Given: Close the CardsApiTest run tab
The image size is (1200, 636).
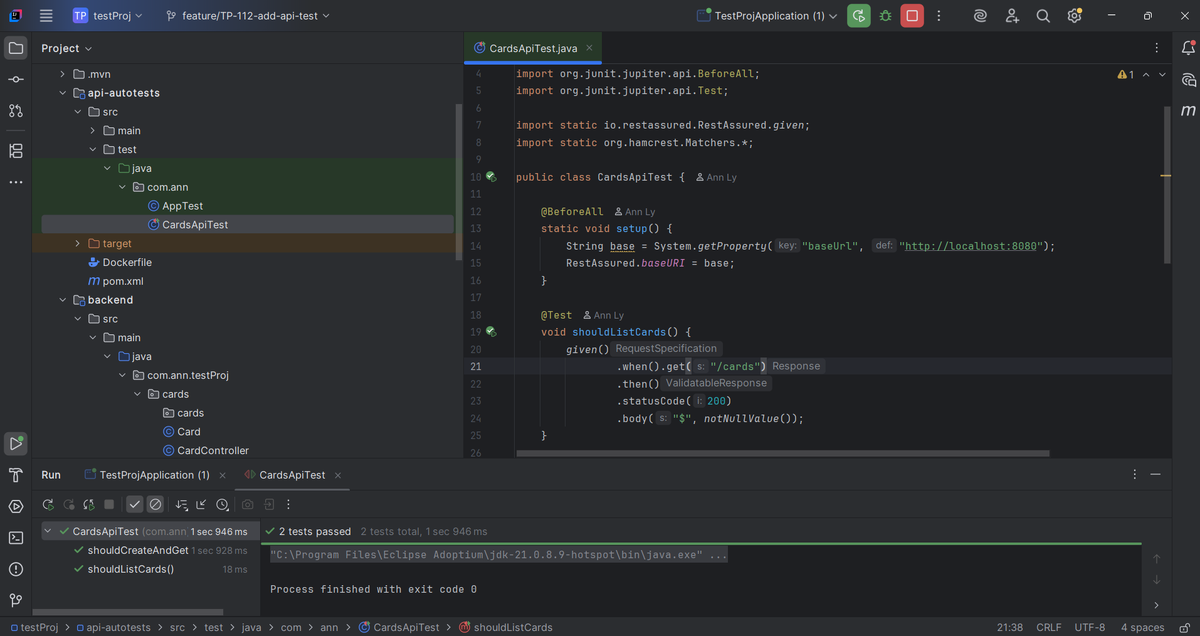Looking at the screenshot, I should pyautogui.click(x=338, y=475).
